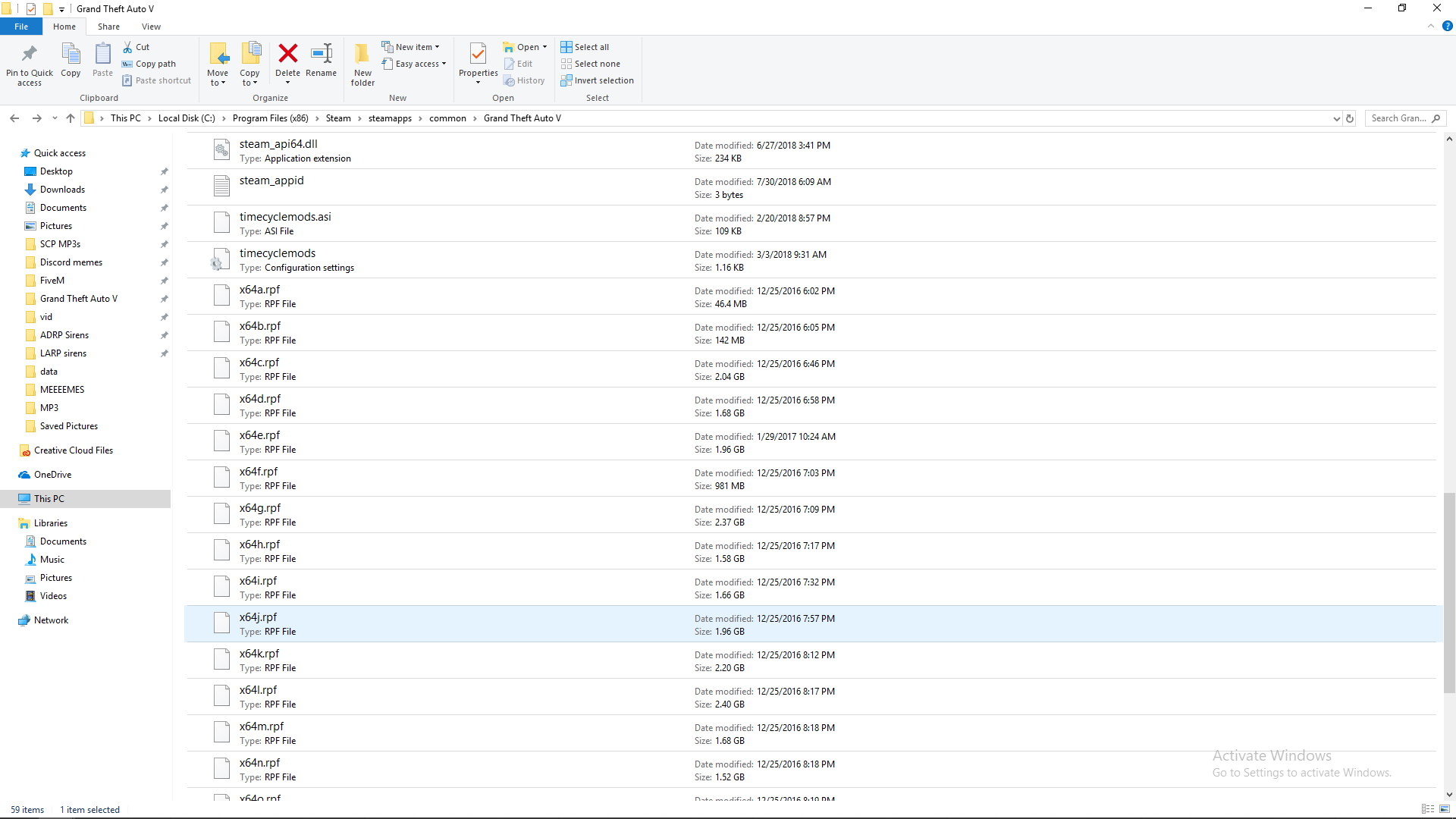1456x819 pixels.
Task: Switch to the Share ribbon tab
Action: (108, 27)
